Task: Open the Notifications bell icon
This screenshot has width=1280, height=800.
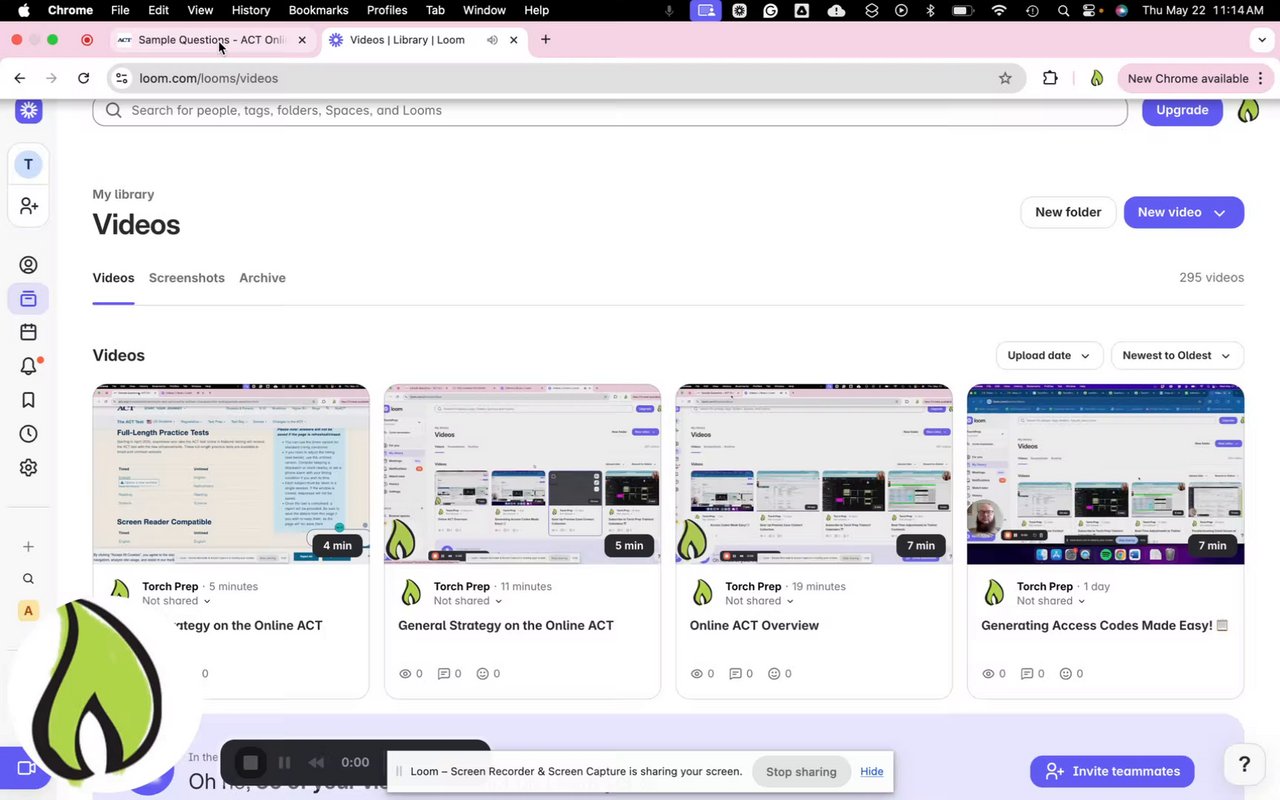Action: [28, 366]
